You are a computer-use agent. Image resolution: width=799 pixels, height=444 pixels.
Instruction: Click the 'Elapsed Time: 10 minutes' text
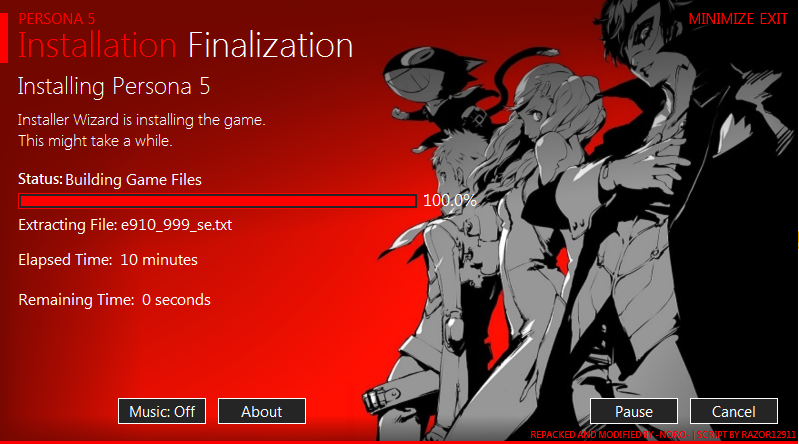(108, 260)
